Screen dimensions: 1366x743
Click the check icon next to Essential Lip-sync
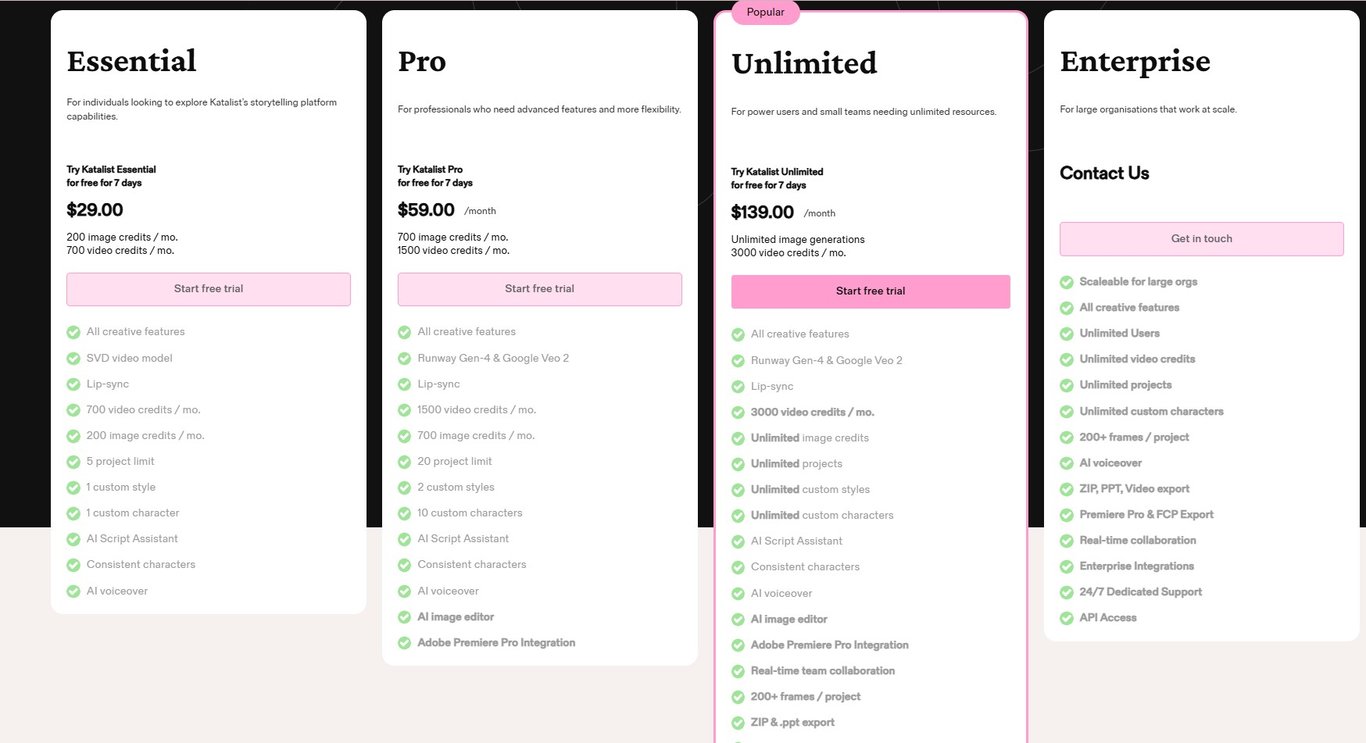click(73, 384)
